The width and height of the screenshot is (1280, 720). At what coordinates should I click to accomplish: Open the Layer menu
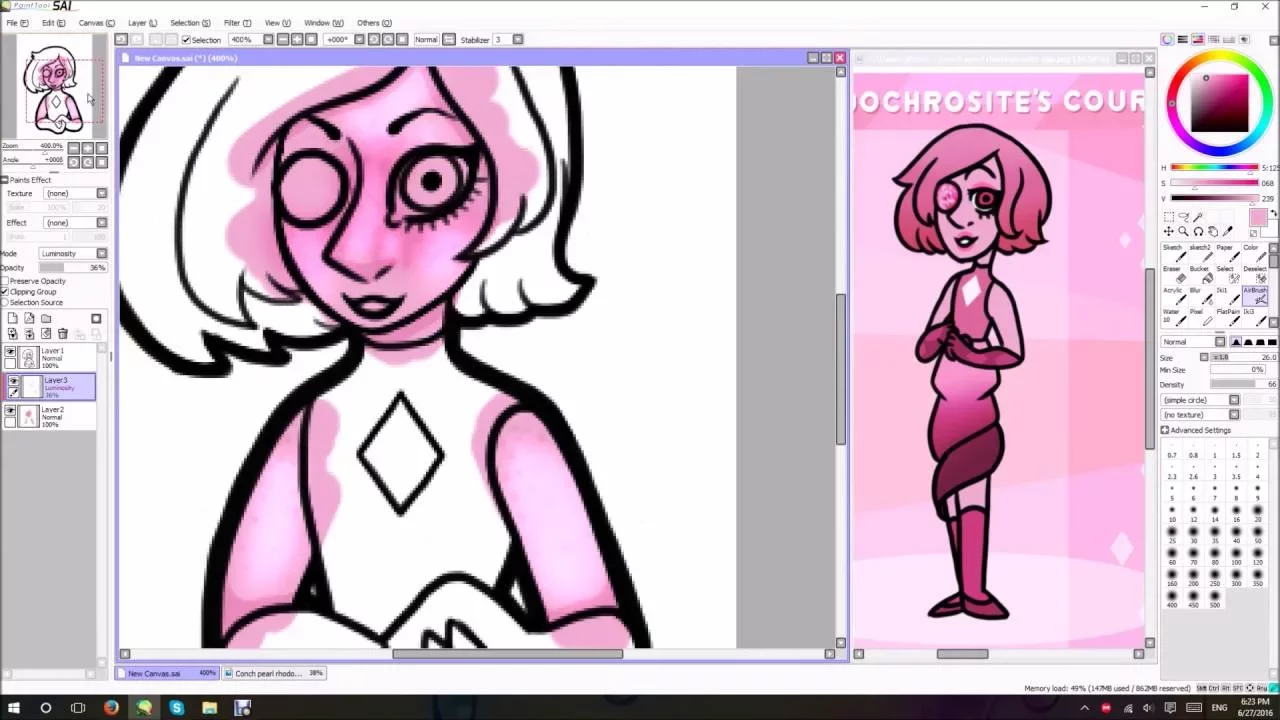(x=142, y=23)
